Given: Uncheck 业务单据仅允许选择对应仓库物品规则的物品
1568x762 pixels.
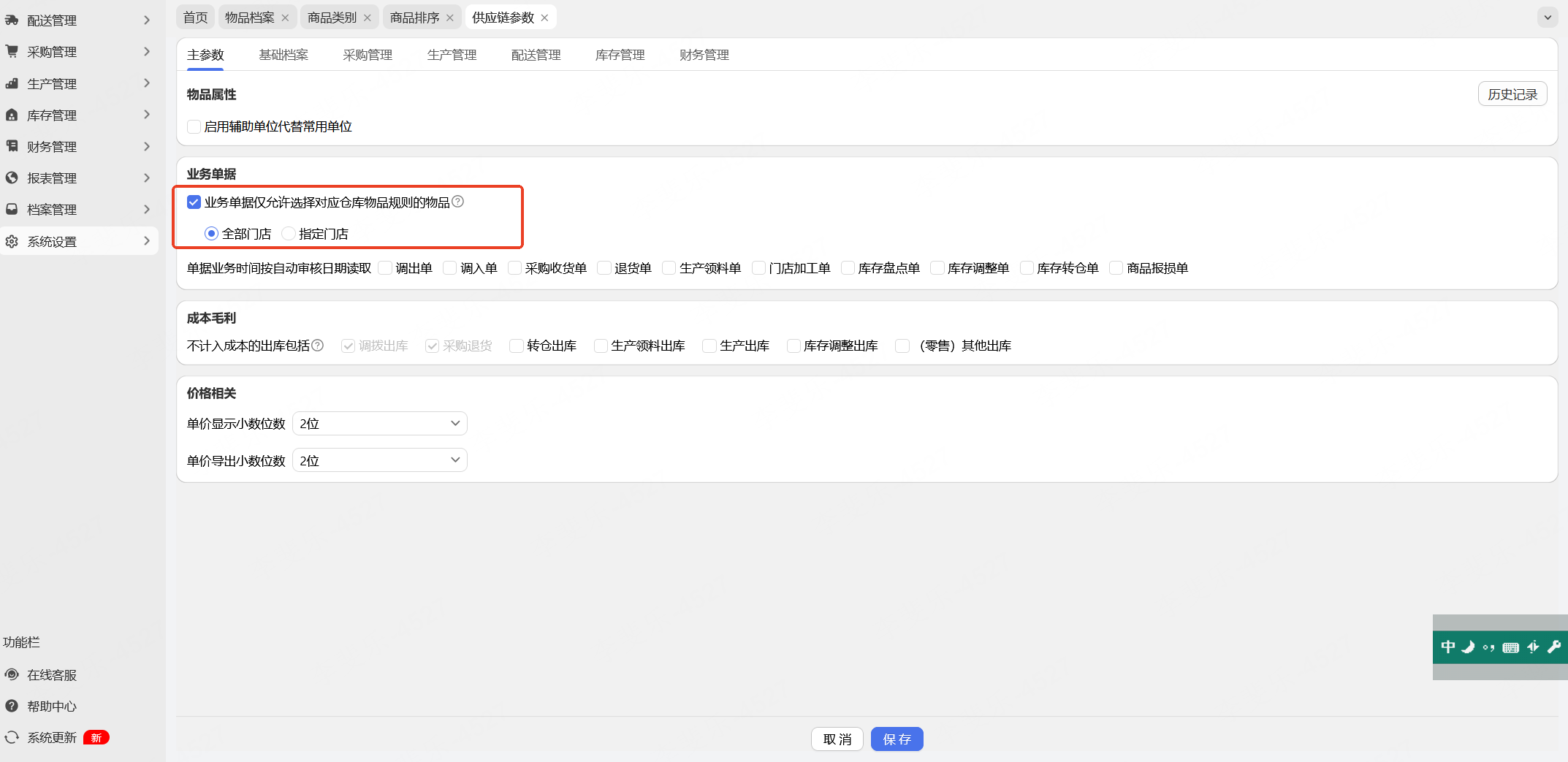Looking at the screenshot, I should coord(194,202).
